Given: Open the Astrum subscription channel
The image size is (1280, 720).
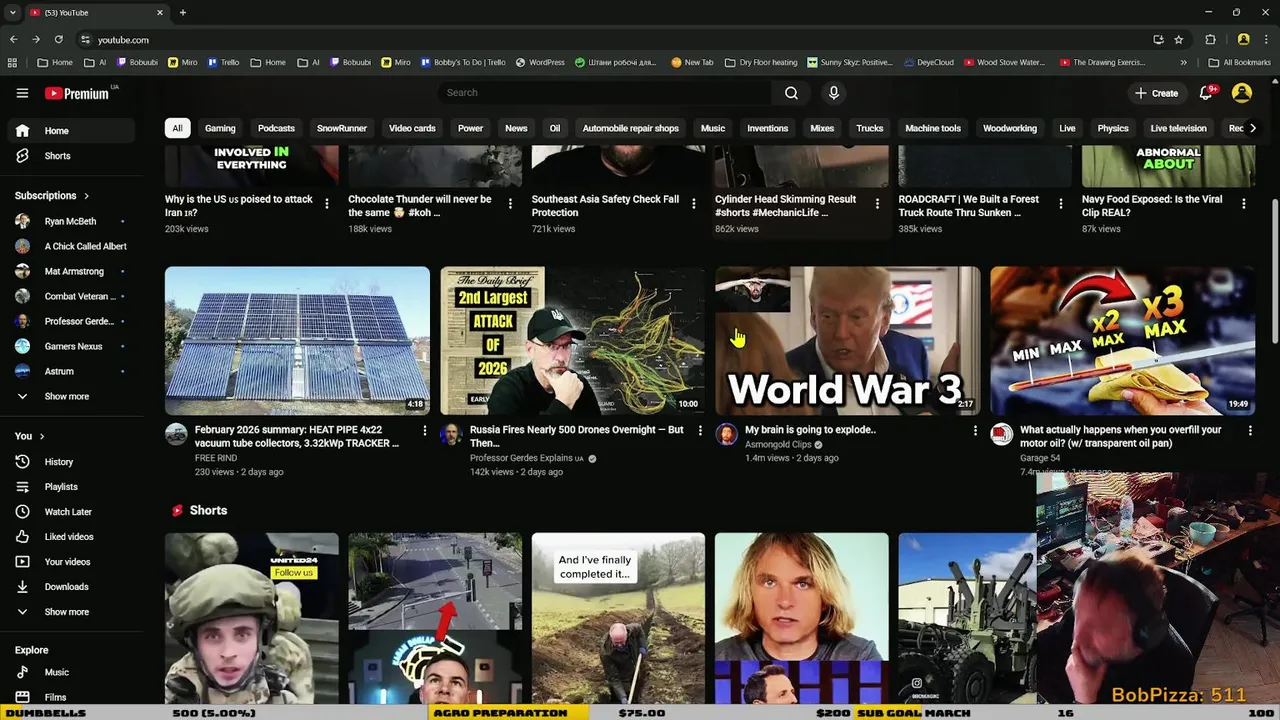Looking at the screenshot, I should [x=70, y=371].
